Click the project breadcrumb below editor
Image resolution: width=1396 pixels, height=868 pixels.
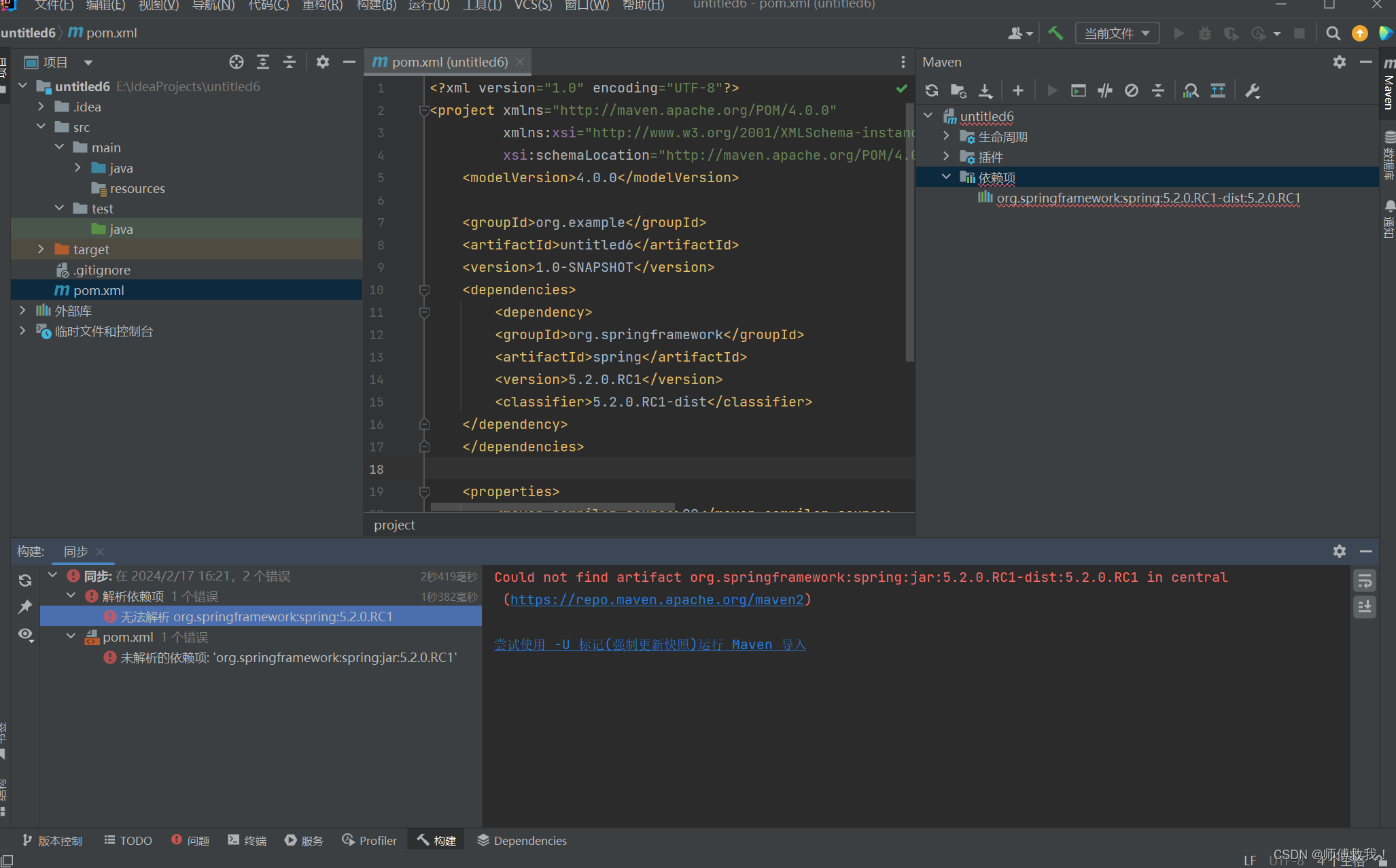coord(394,525)
